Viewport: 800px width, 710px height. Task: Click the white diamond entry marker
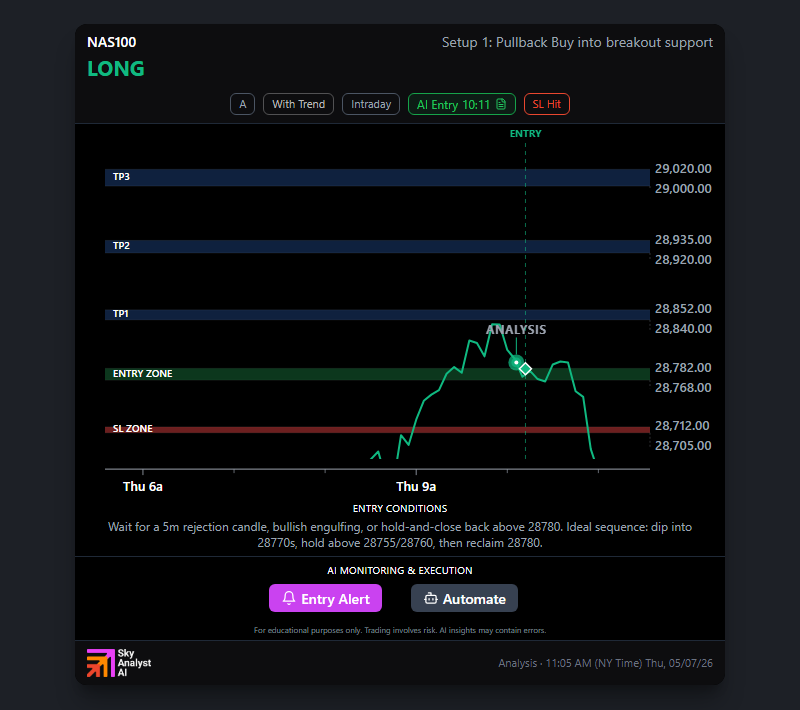tap(525, 369)
